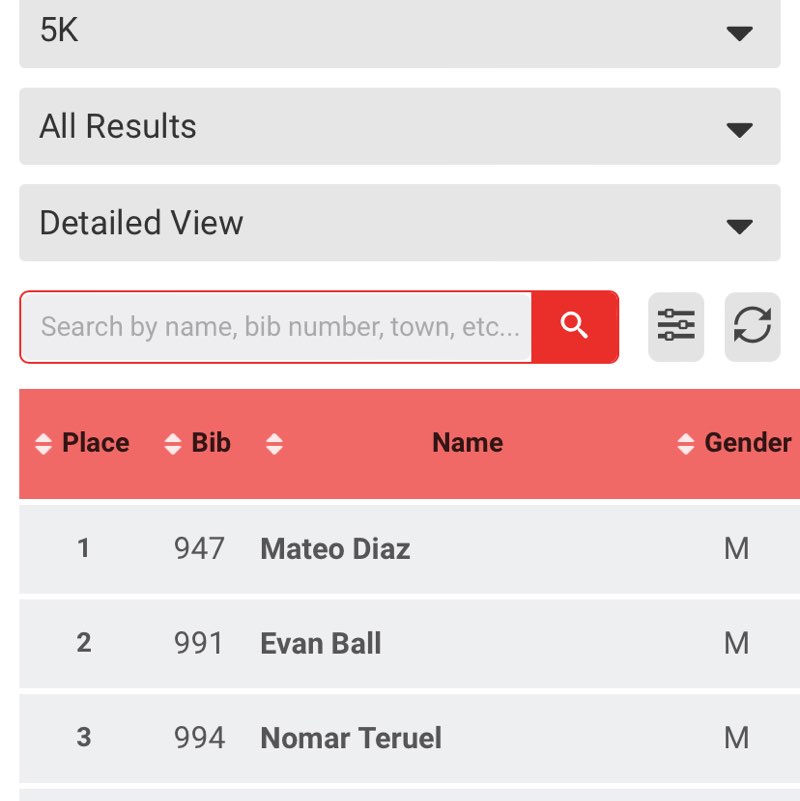This screenshot has width=800, height=801.
Task: Select Nomar Teruel's name
Action: click(x=350, y=739)
